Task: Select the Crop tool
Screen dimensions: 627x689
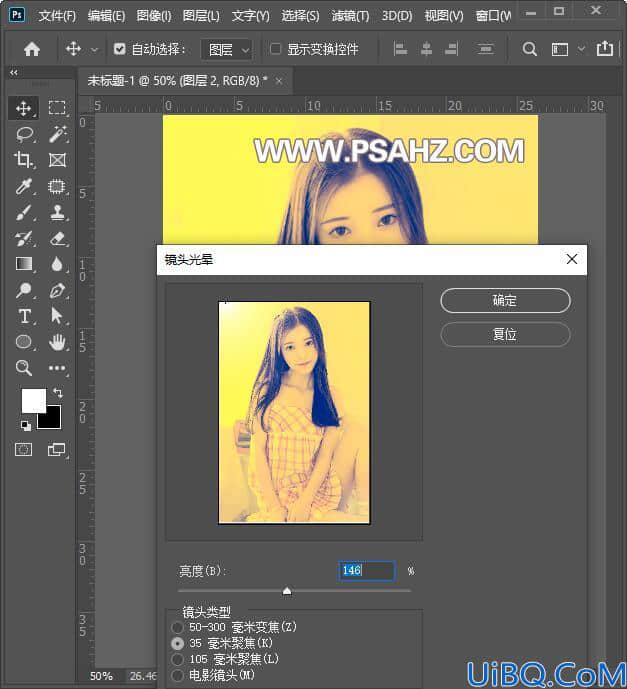Action: click(x=23, y=160)
